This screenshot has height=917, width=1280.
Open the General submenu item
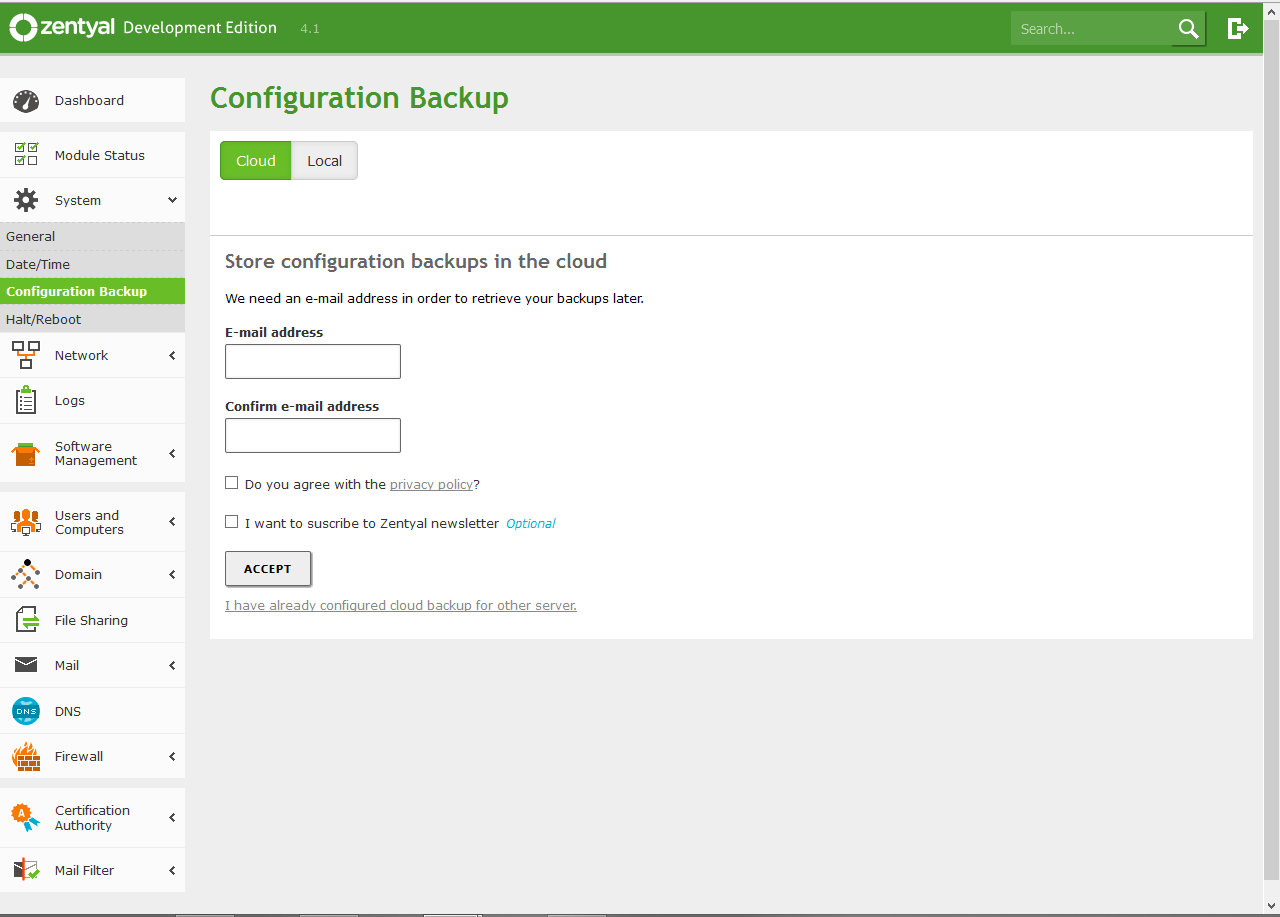tap(92, 236)
